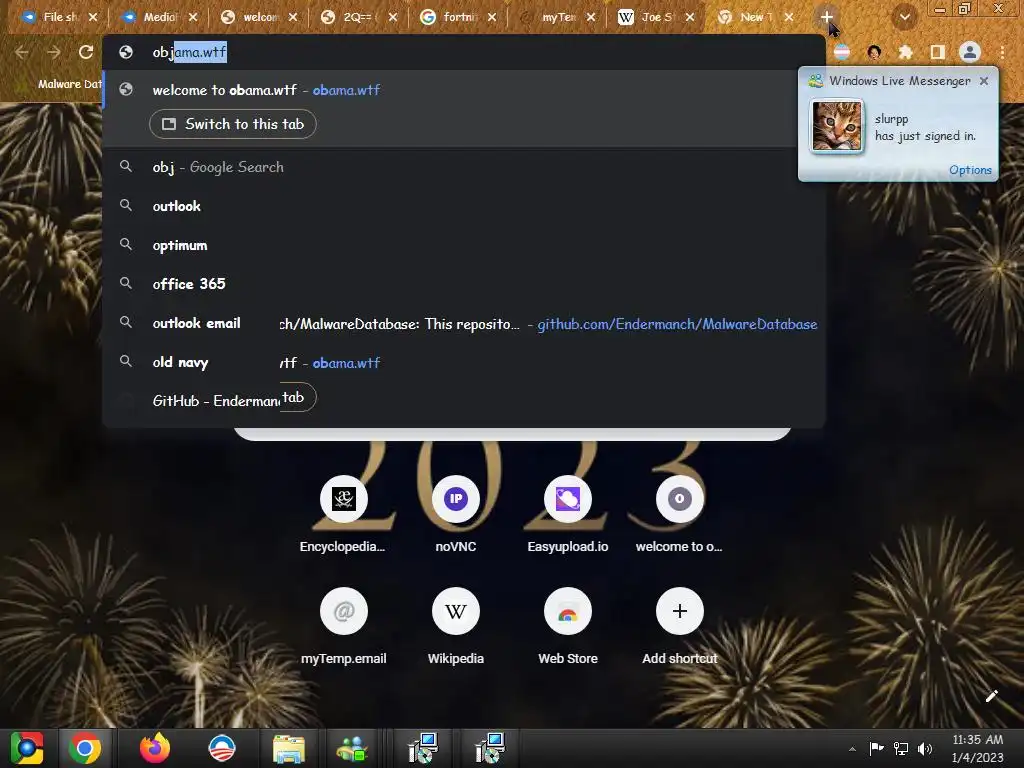1024x768 pixels.
Task: Open the Start button on taskbar
Action: (x=27, y=748)
